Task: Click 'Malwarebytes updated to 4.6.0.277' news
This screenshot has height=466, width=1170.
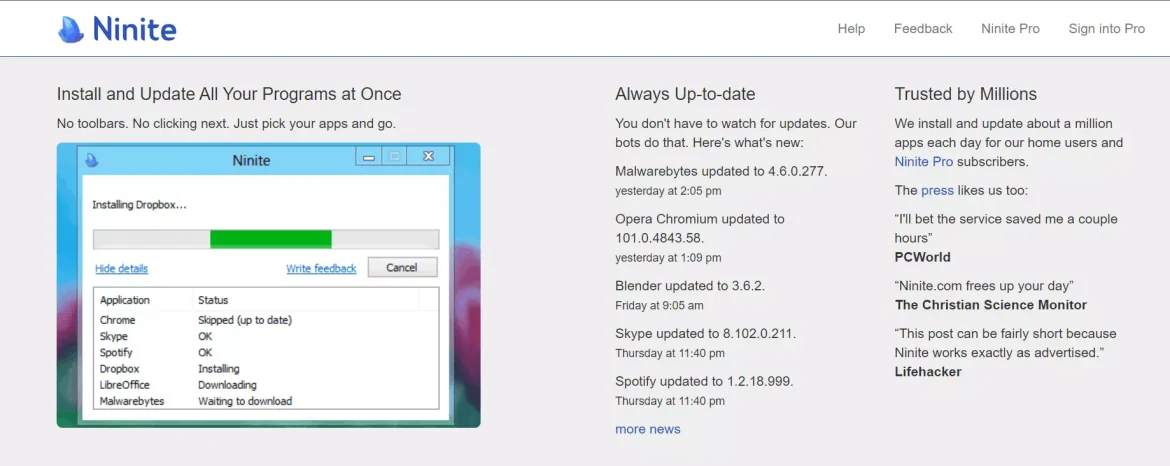Action: 721,171
